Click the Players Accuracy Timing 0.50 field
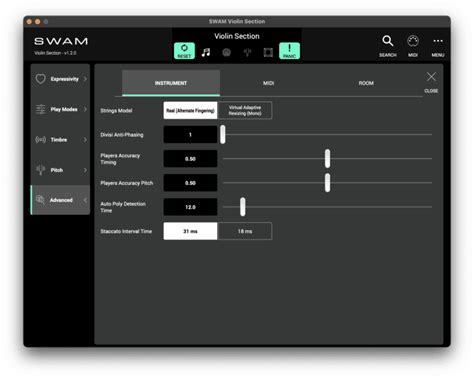 [190, 159]
